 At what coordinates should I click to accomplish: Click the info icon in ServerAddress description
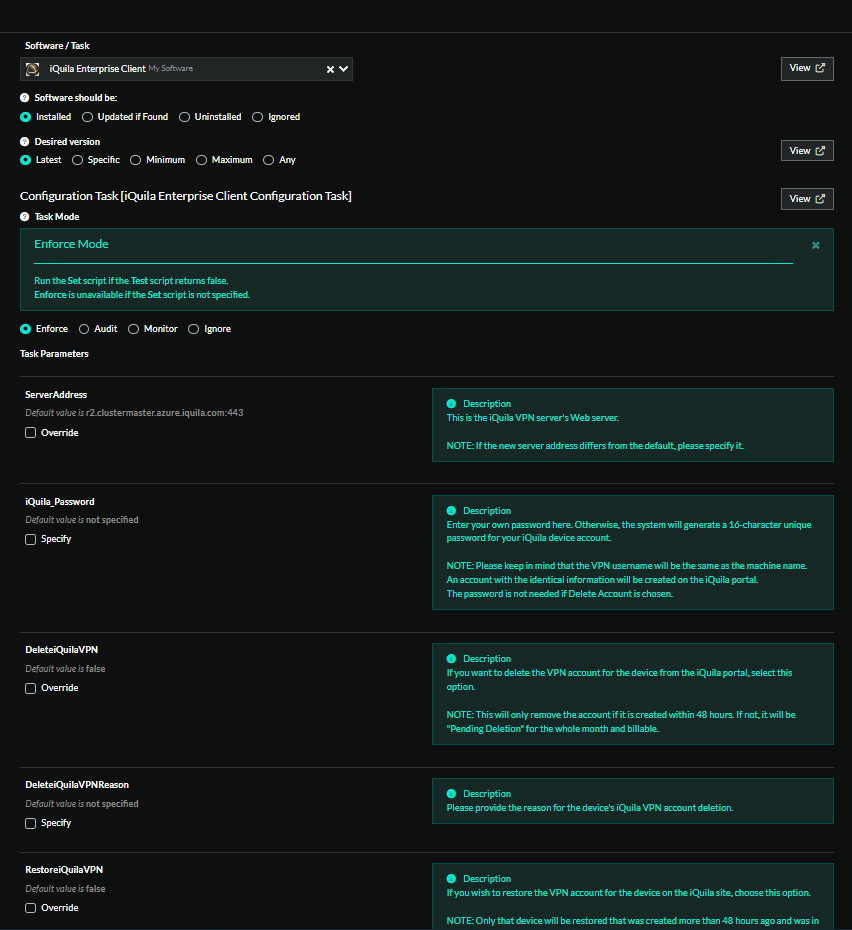tap(451, 404)
